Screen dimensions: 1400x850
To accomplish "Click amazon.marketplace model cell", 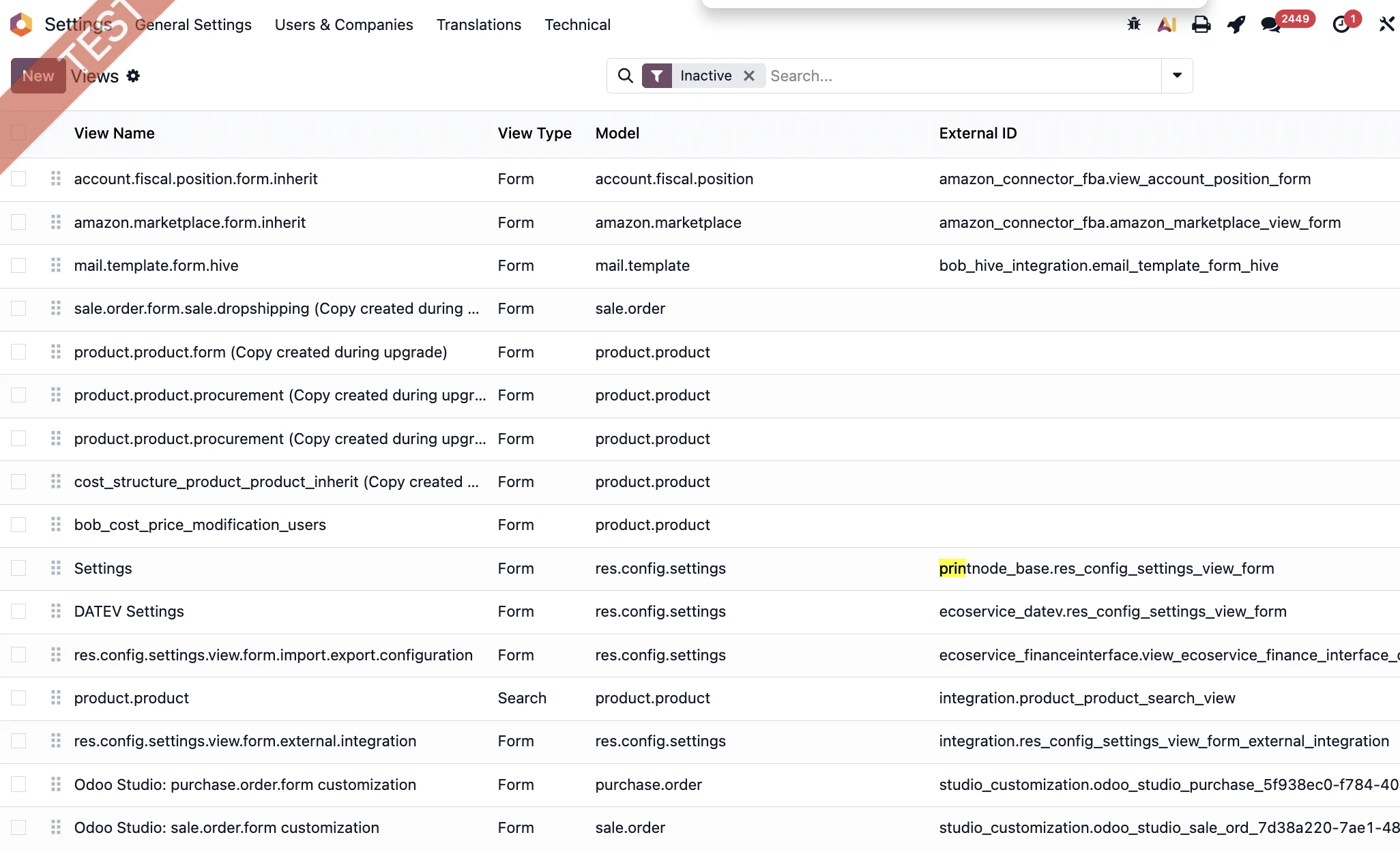I will (668, 222).
